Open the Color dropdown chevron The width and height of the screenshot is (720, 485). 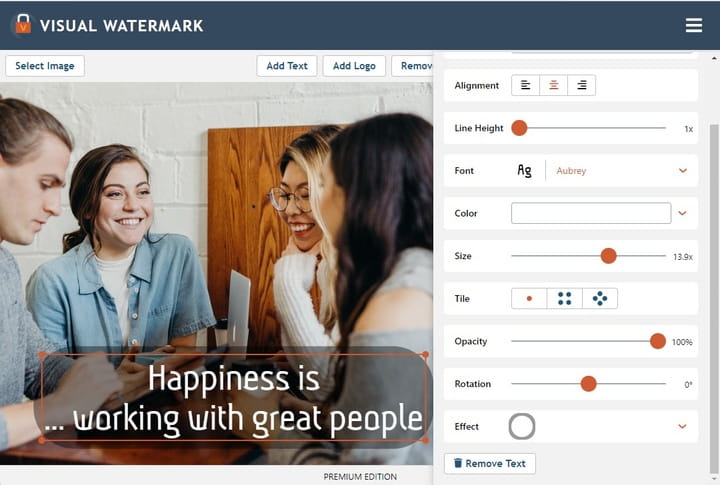[x=682, y=213]
